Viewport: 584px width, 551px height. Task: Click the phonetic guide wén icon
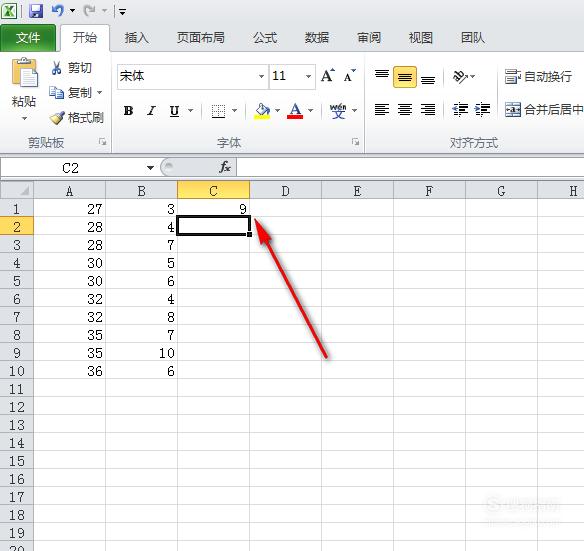pyautogui.click(x=338, y=111)
